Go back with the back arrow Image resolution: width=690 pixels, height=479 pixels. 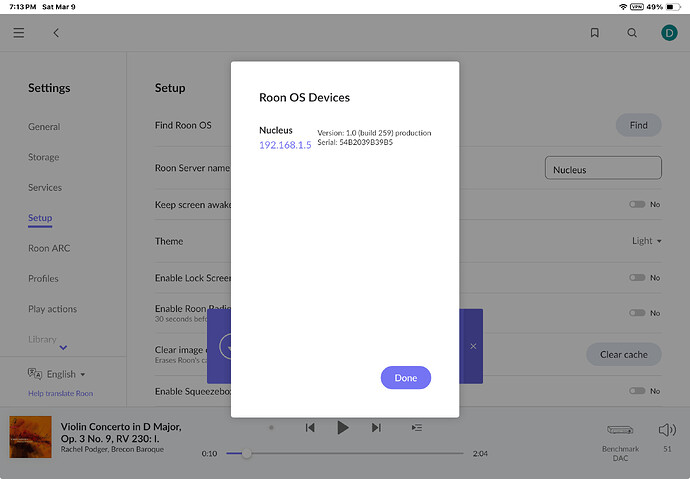pyautogui.click(x=56, y=33)
